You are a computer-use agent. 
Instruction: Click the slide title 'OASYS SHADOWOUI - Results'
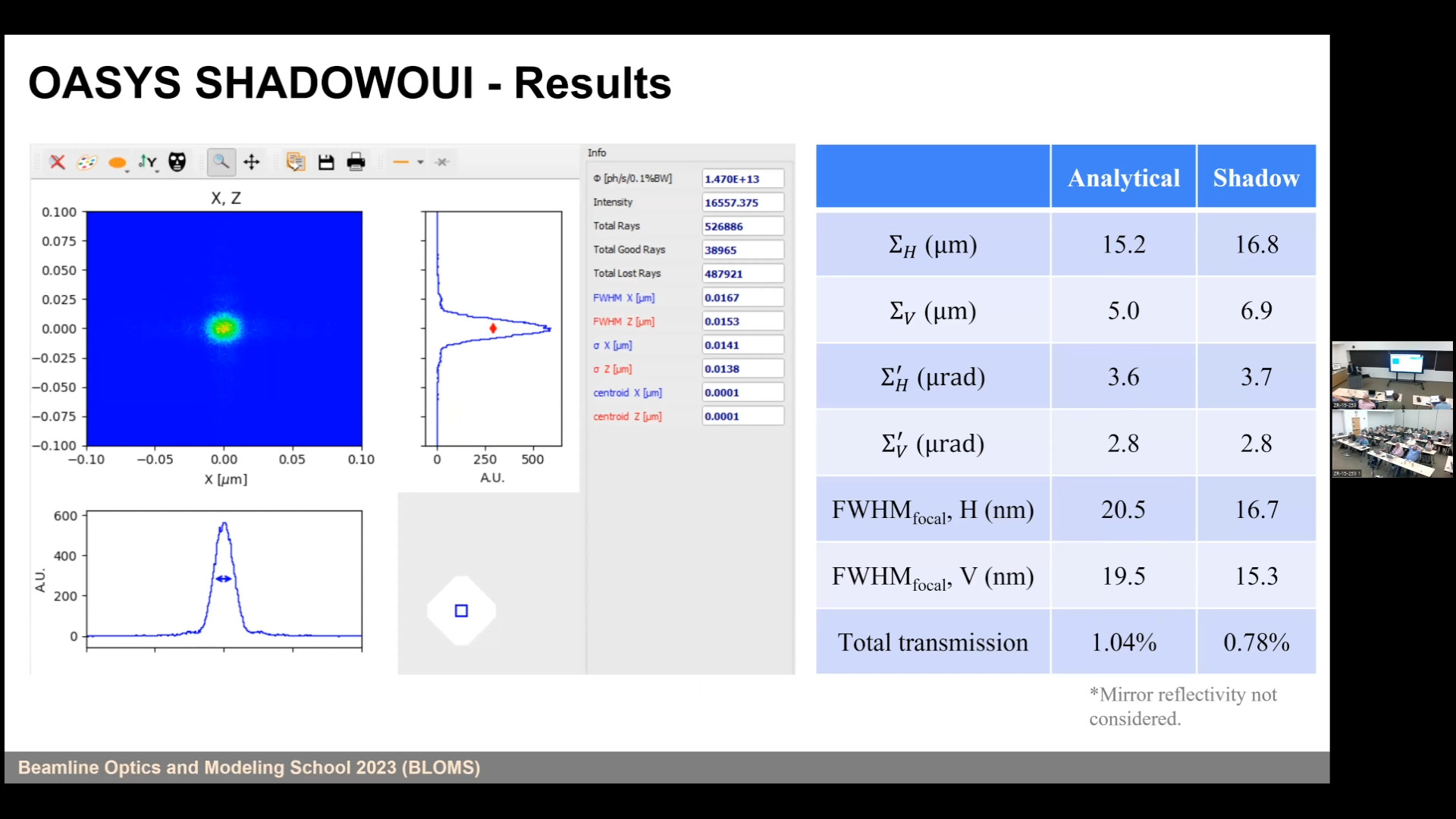(x=350, y=83)
